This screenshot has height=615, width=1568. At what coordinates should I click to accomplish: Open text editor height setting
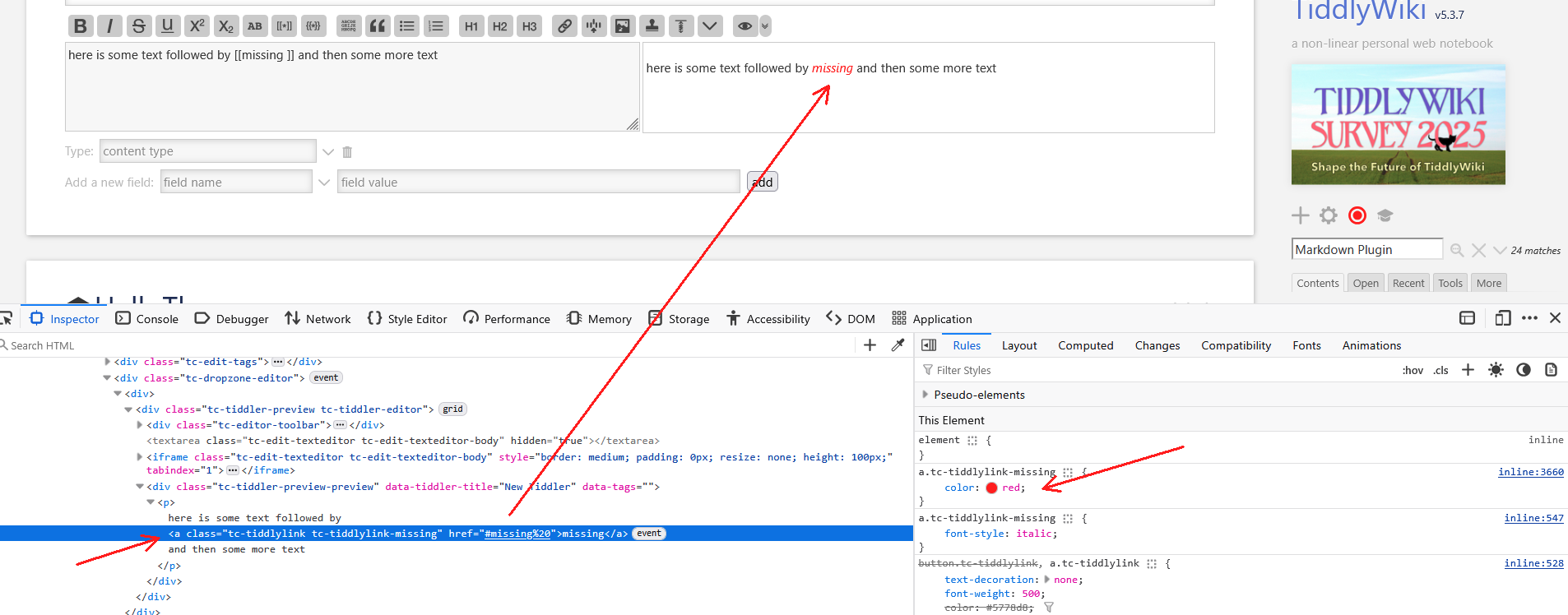pyautogui.click(x=681, y=26)
